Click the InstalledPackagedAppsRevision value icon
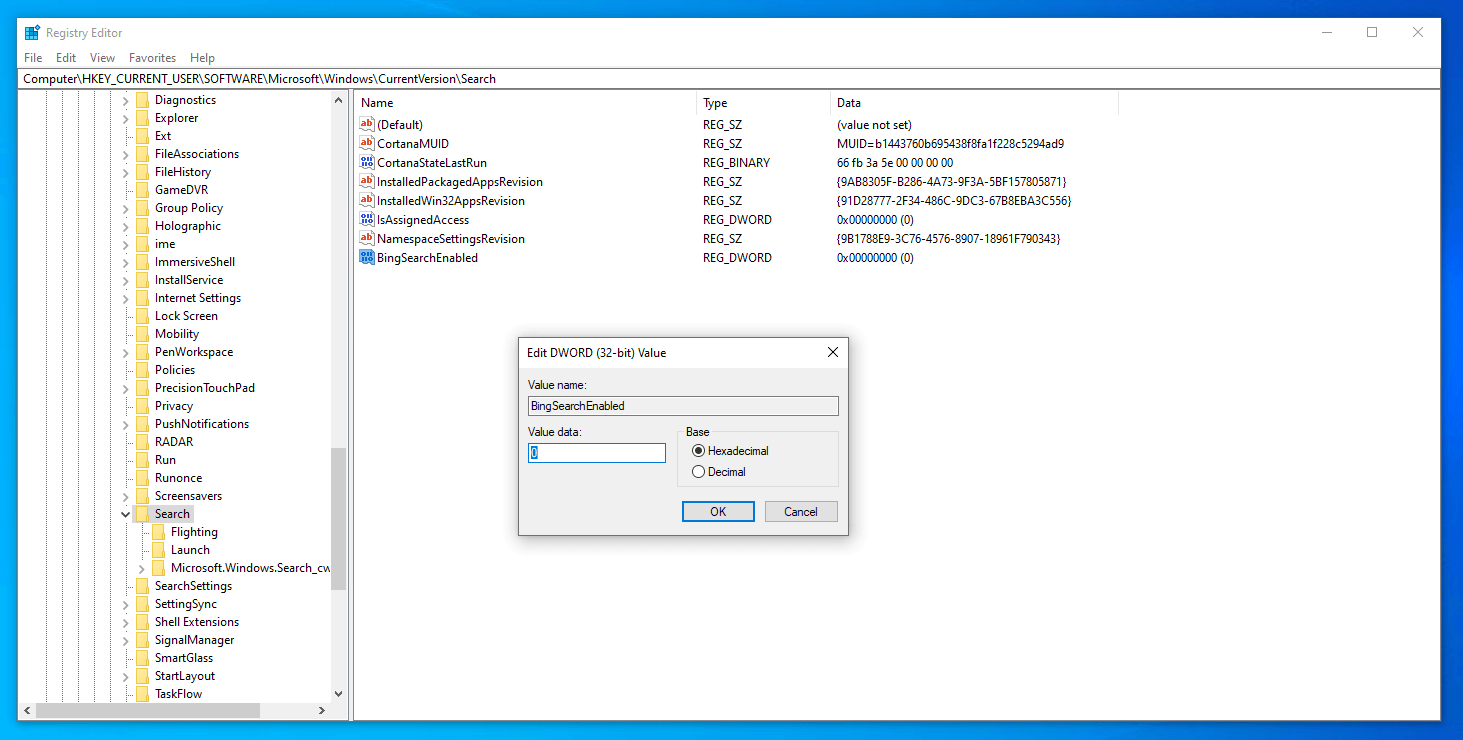This screenshot has width=1463, height=740. coord(366,182)
